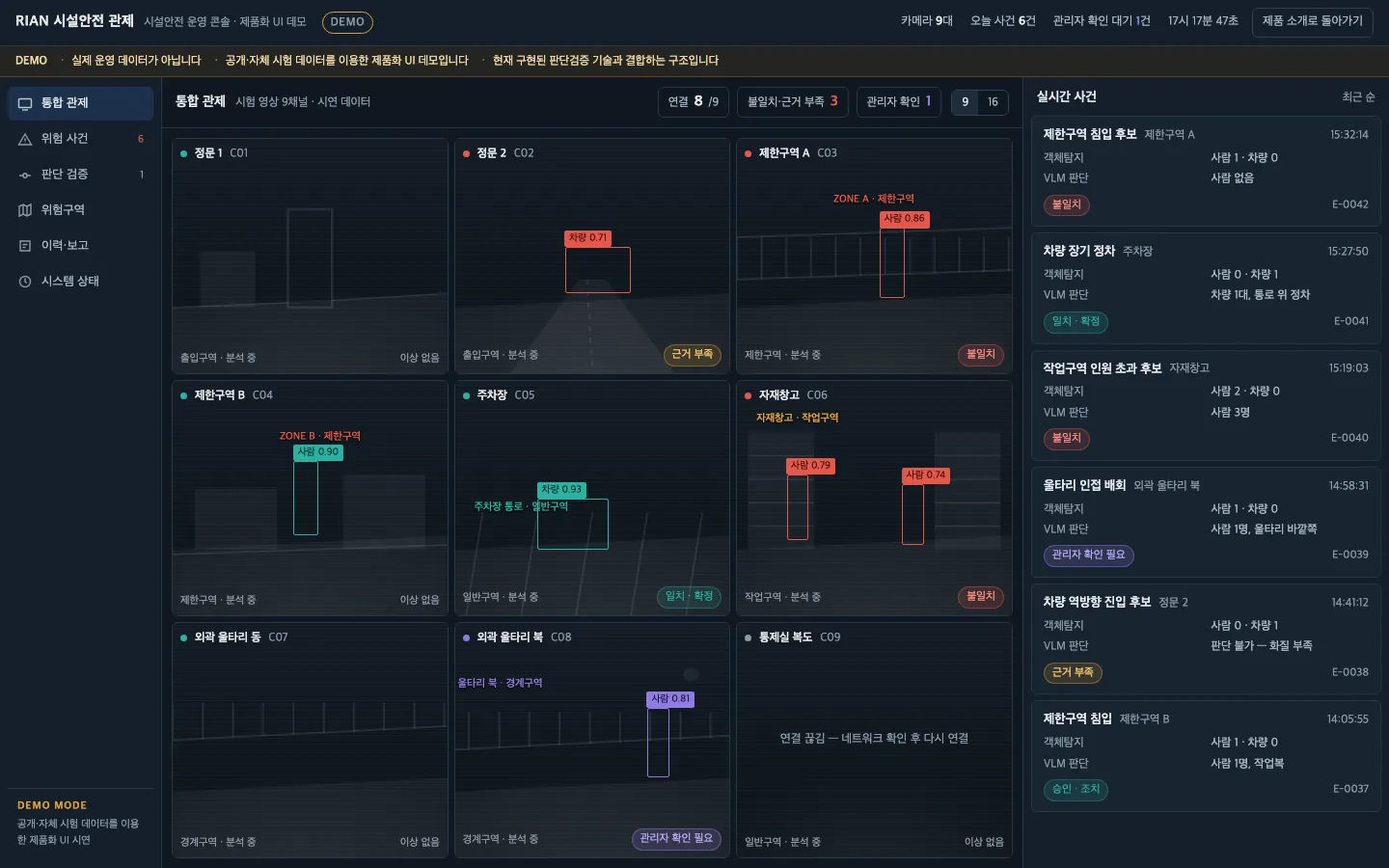Open the 작업구역 인원 초과 후보 incident
1389x868 pixels.
[x=1206, y=403]
